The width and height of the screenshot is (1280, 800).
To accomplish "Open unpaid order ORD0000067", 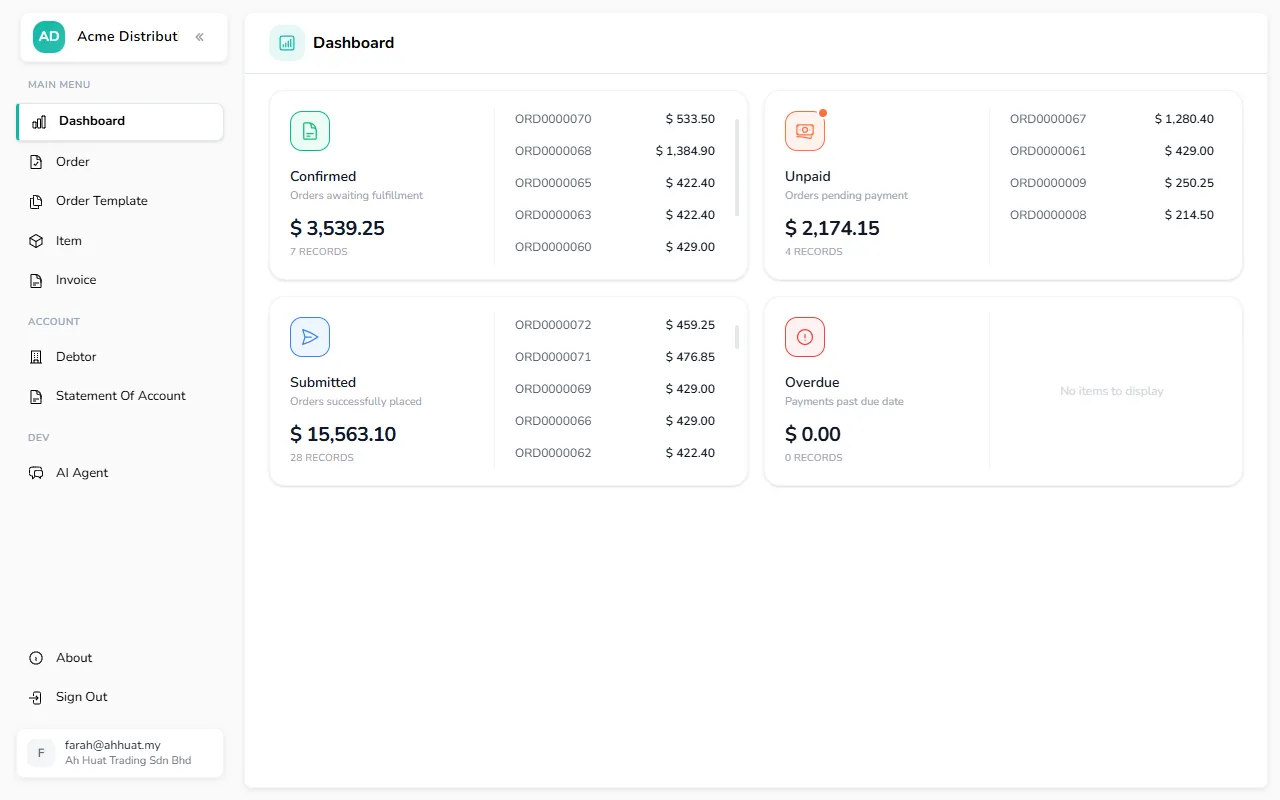I will pos(1112,119).
